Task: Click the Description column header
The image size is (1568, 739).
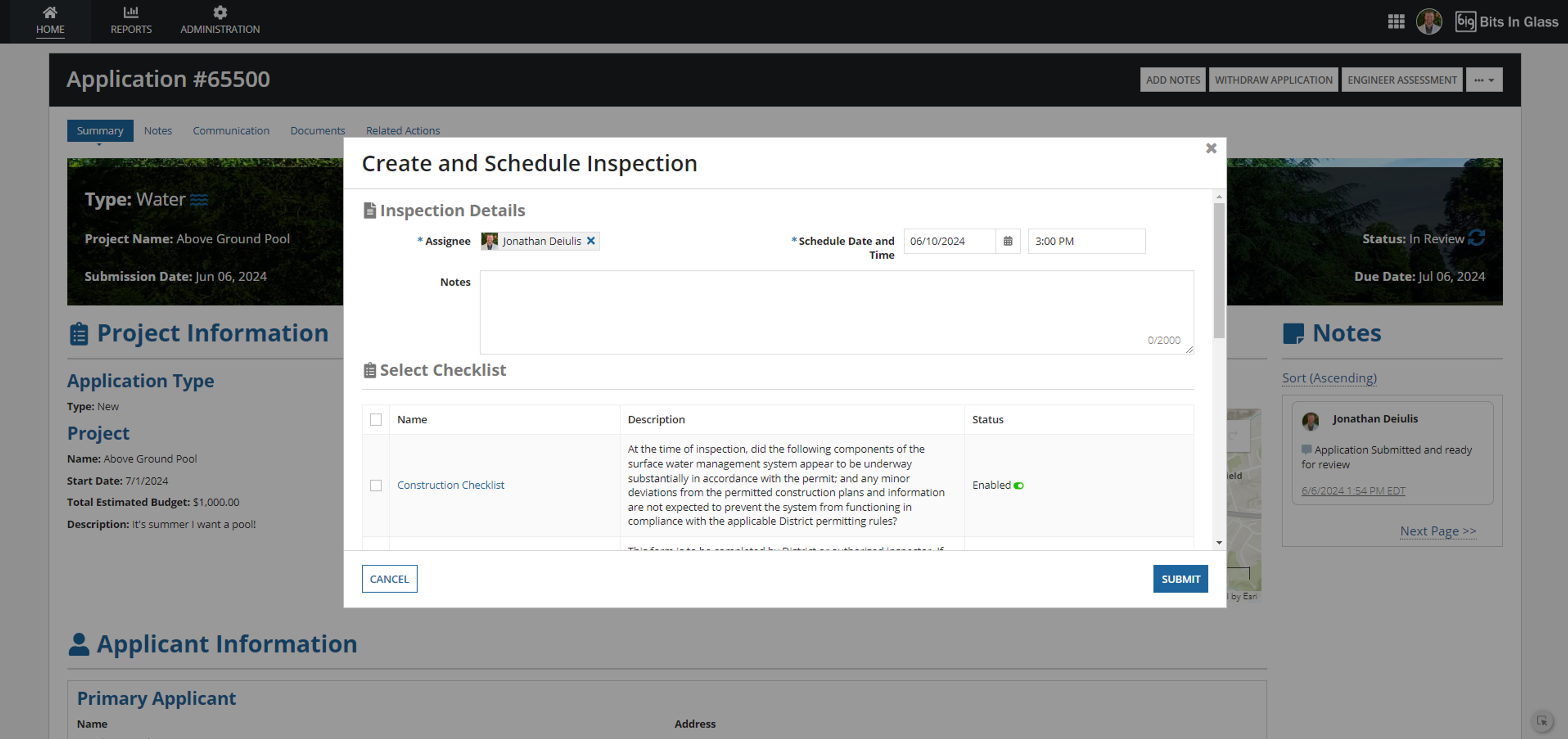Action: click(x=656, y=419)
